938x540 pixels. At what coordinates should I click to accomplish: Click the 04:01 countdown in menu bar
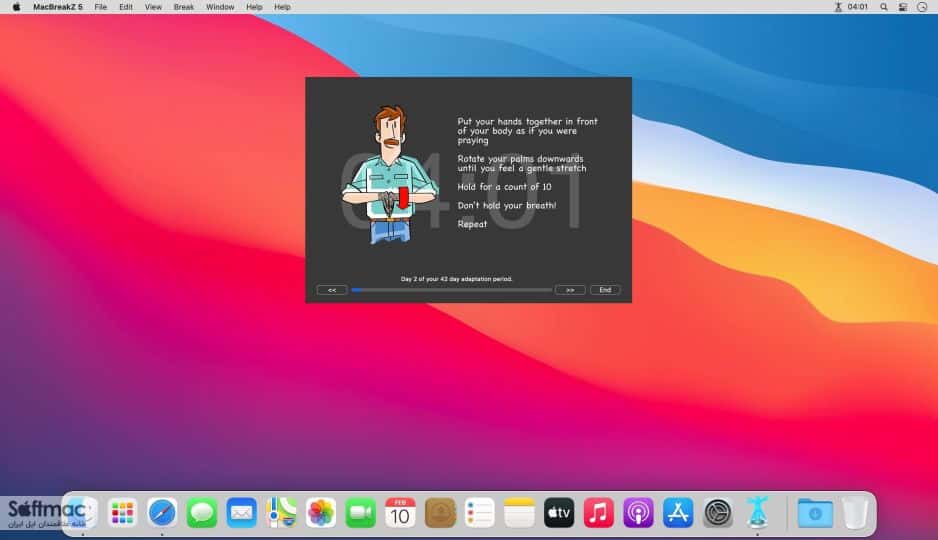pyautogui.click(x=857, y=7)
